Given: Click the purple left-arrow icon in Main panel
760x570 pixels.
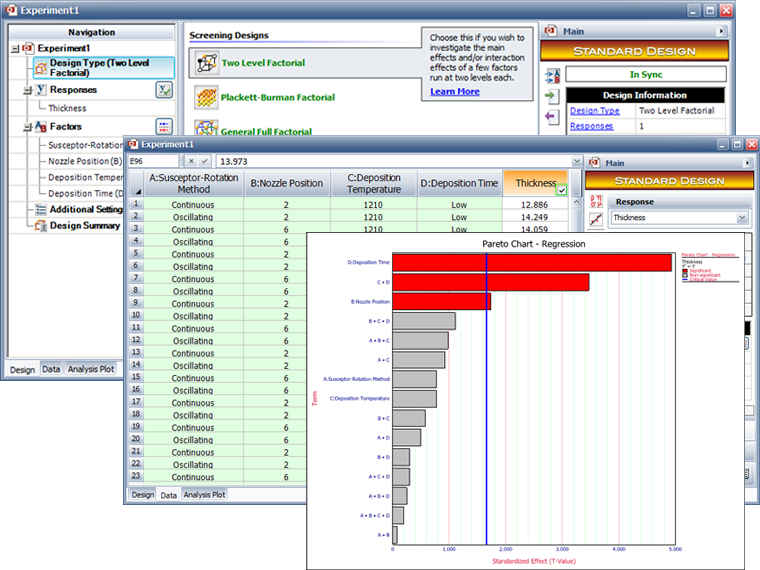Looking at the screenshot, I should click(551, 116).
